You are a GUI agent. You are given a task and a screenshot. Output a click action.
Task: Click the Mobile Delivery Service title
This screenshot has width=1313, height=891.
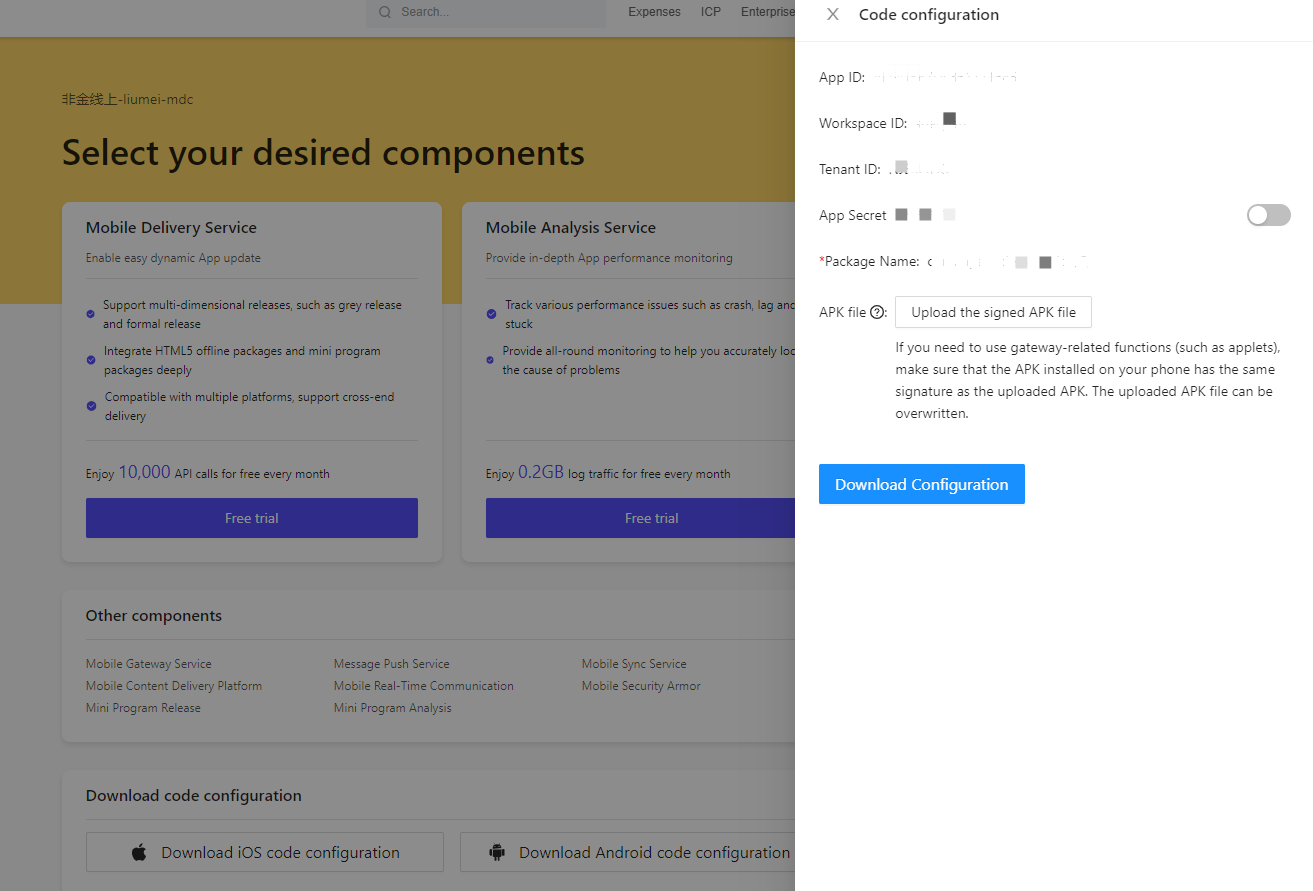point(171,228)
